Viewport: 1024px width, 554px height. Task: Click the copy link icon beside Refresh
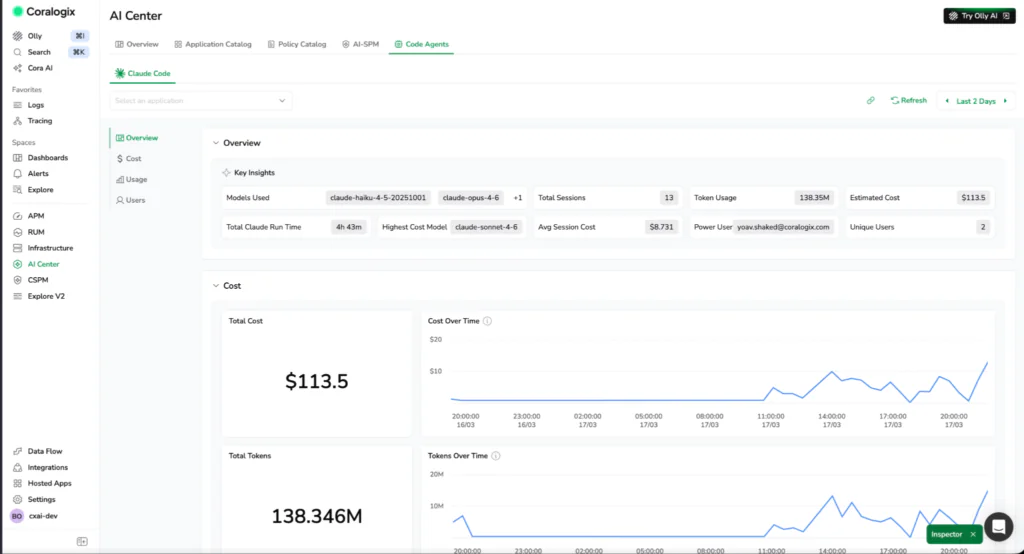(x=870, y=101)
